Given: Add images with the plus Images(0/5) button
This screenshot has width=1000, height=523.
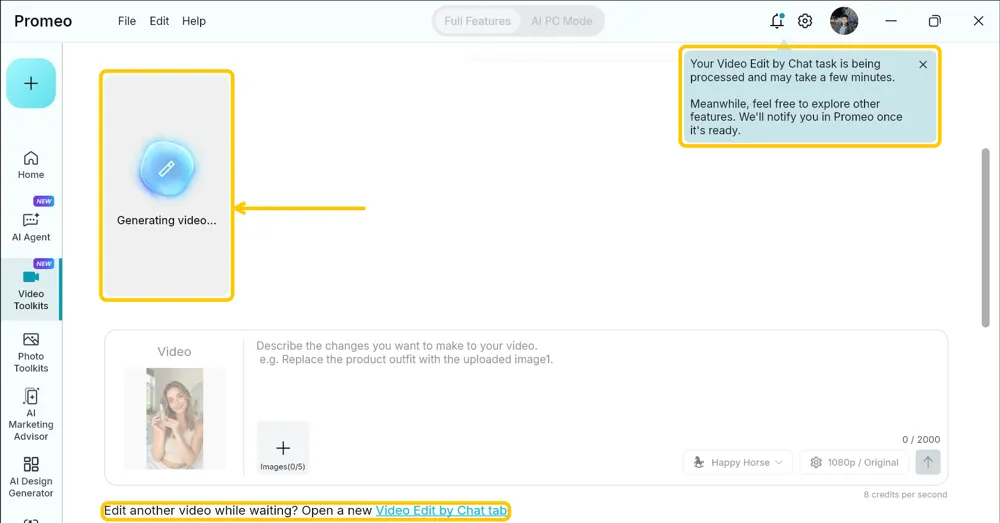Looking at the screenshot, I should 283,448.
